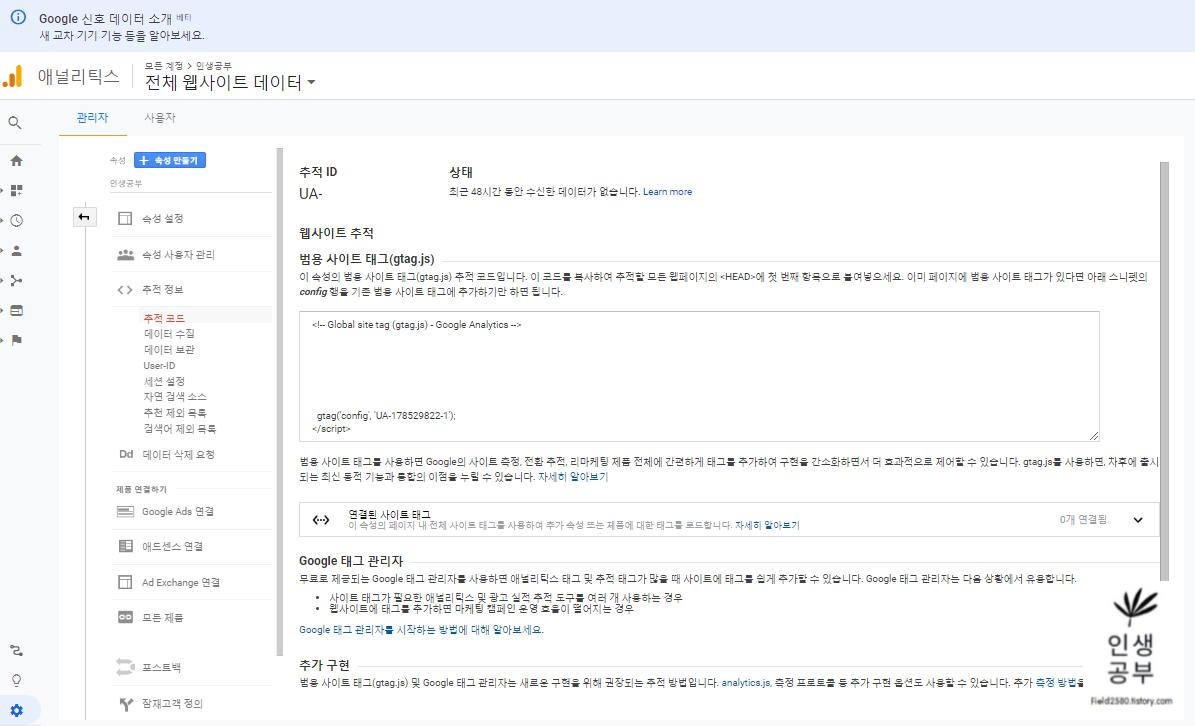Select 추적 코드 submenu item
This screenshot has width=1195, height=726.
pyautogui.click(x=164, y=318)
